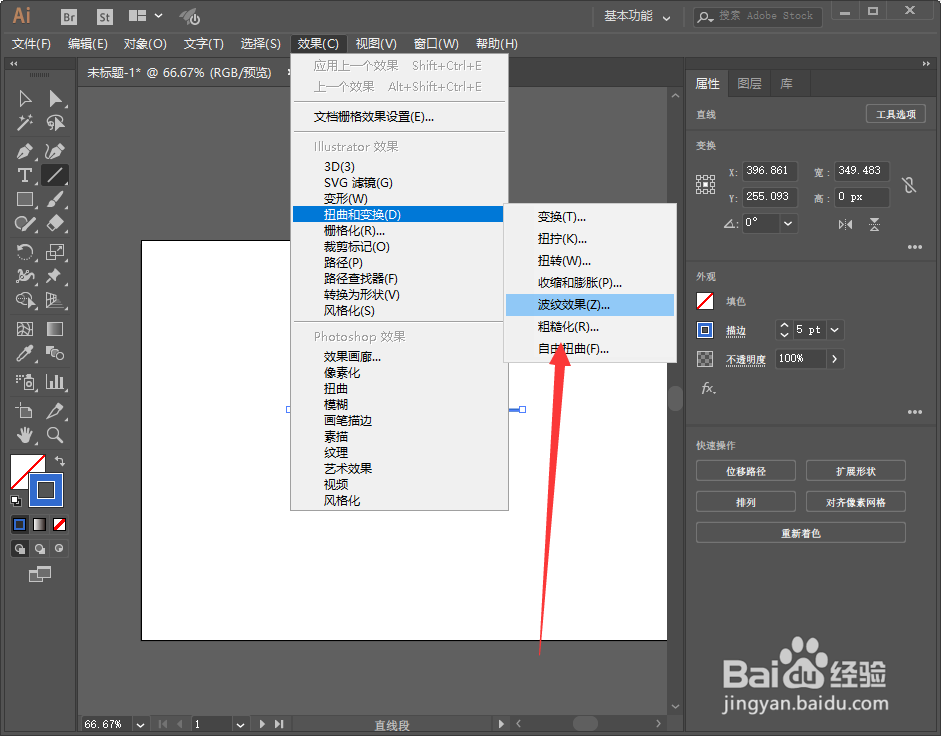Click the 排列 quick action button

(746, 502)
